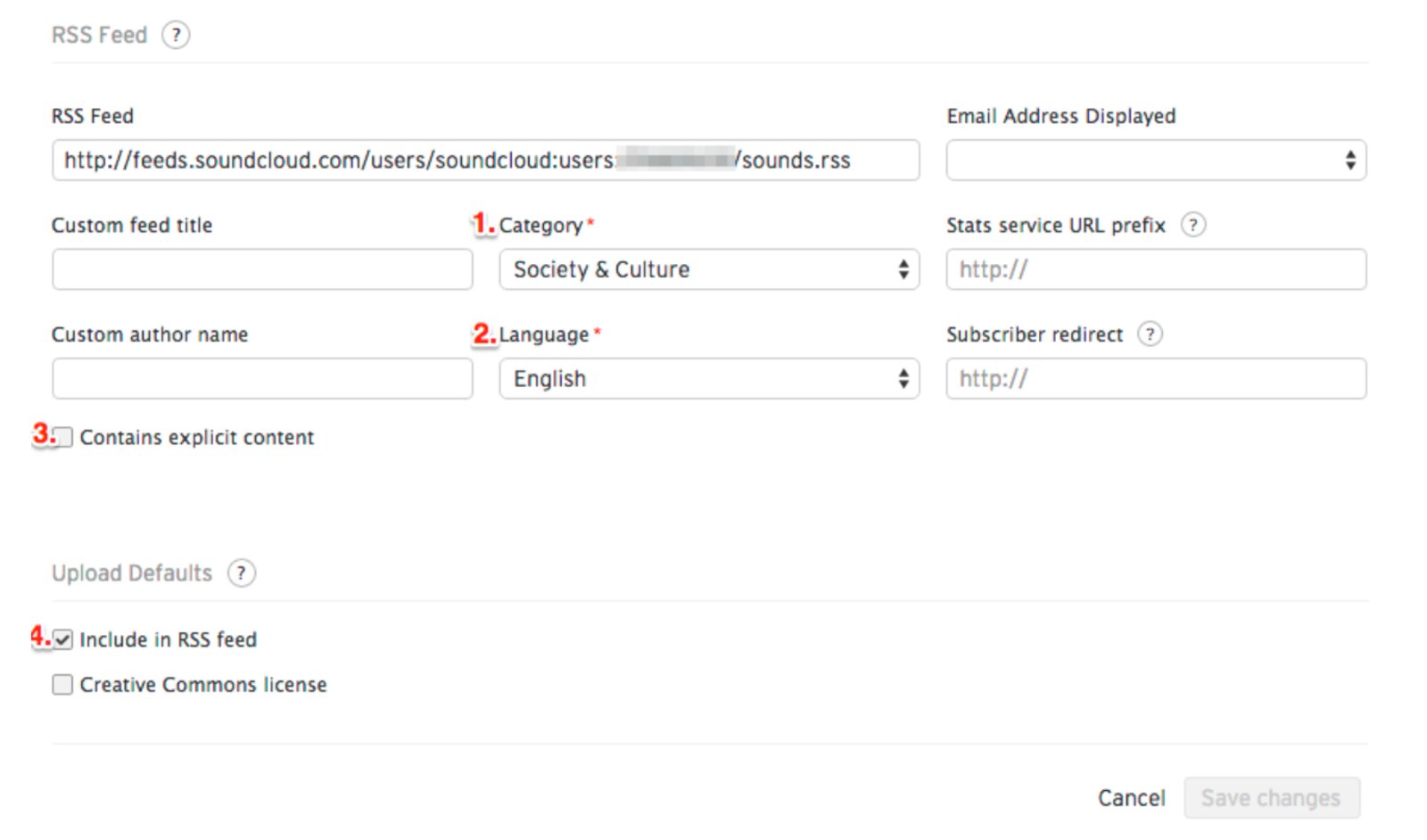Open the Email Address Displayed dropdown
This screenshot has width=1427, height=840.
click(x=1156, y=161)
